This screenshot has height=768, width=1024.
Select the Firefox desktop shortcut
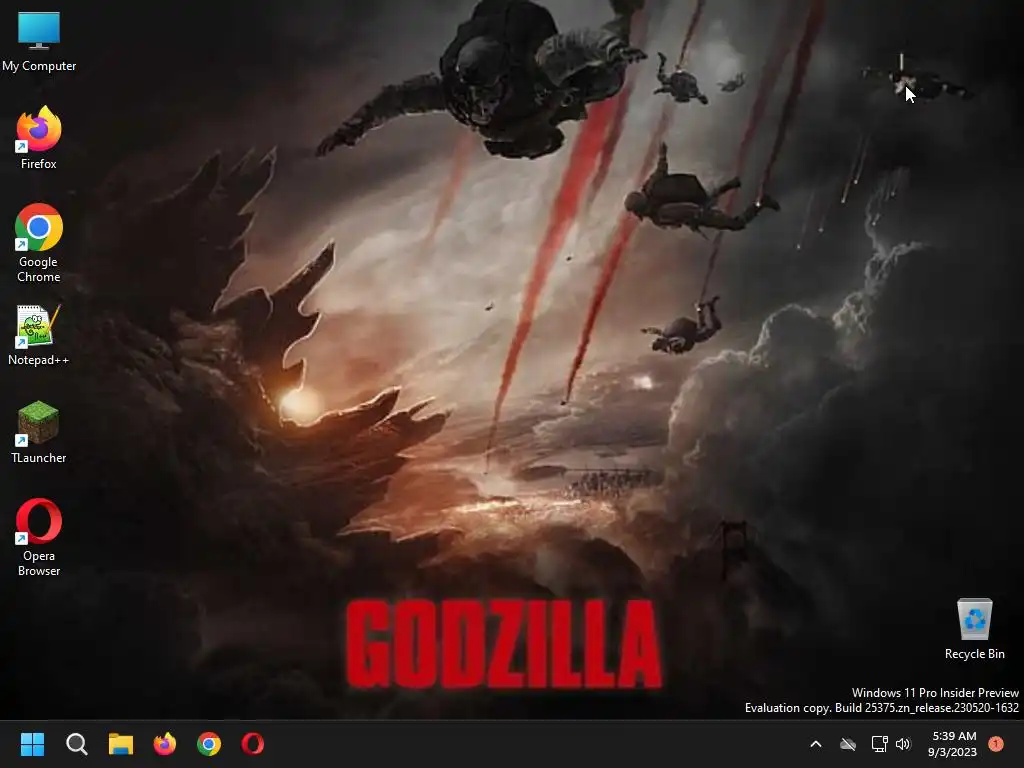(39, 138)
